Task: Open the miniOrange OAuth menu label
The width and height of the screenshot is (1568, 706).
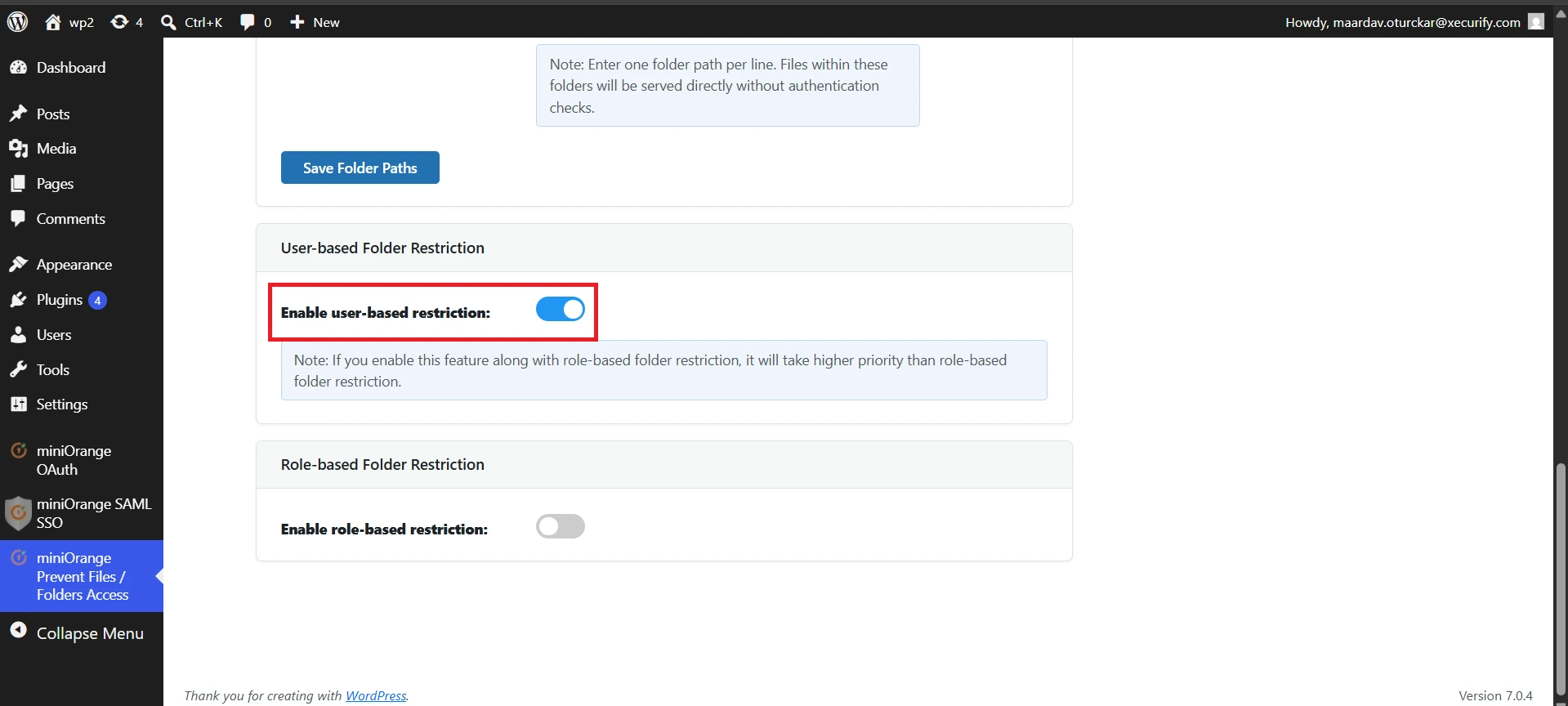Action: coord(74,460)
